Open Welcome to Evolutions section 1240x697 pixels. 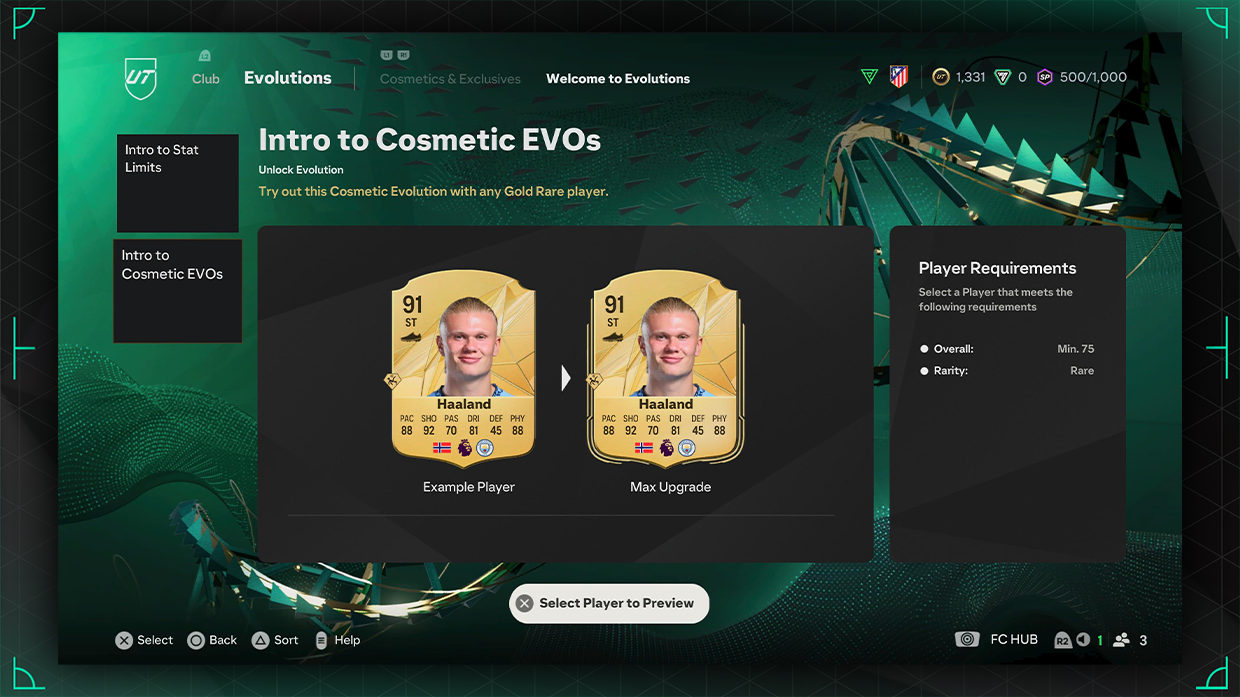[618, 79]
